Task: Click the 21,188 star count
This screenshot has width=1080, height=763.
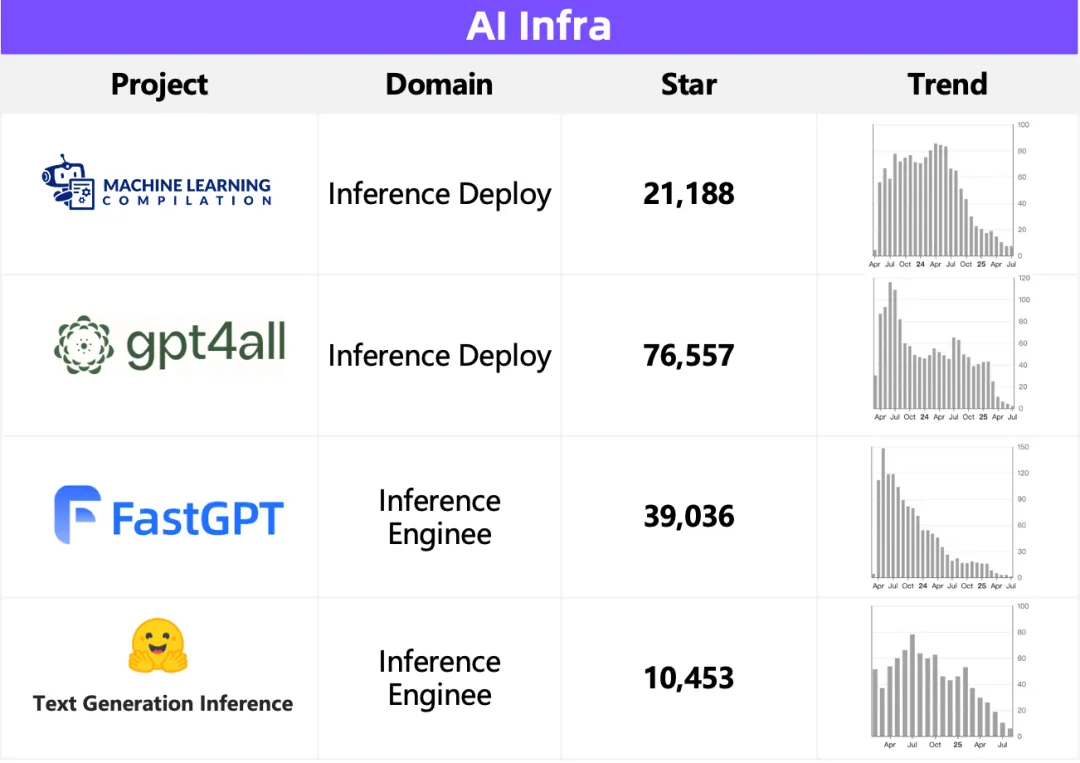Action: point(689,194)
